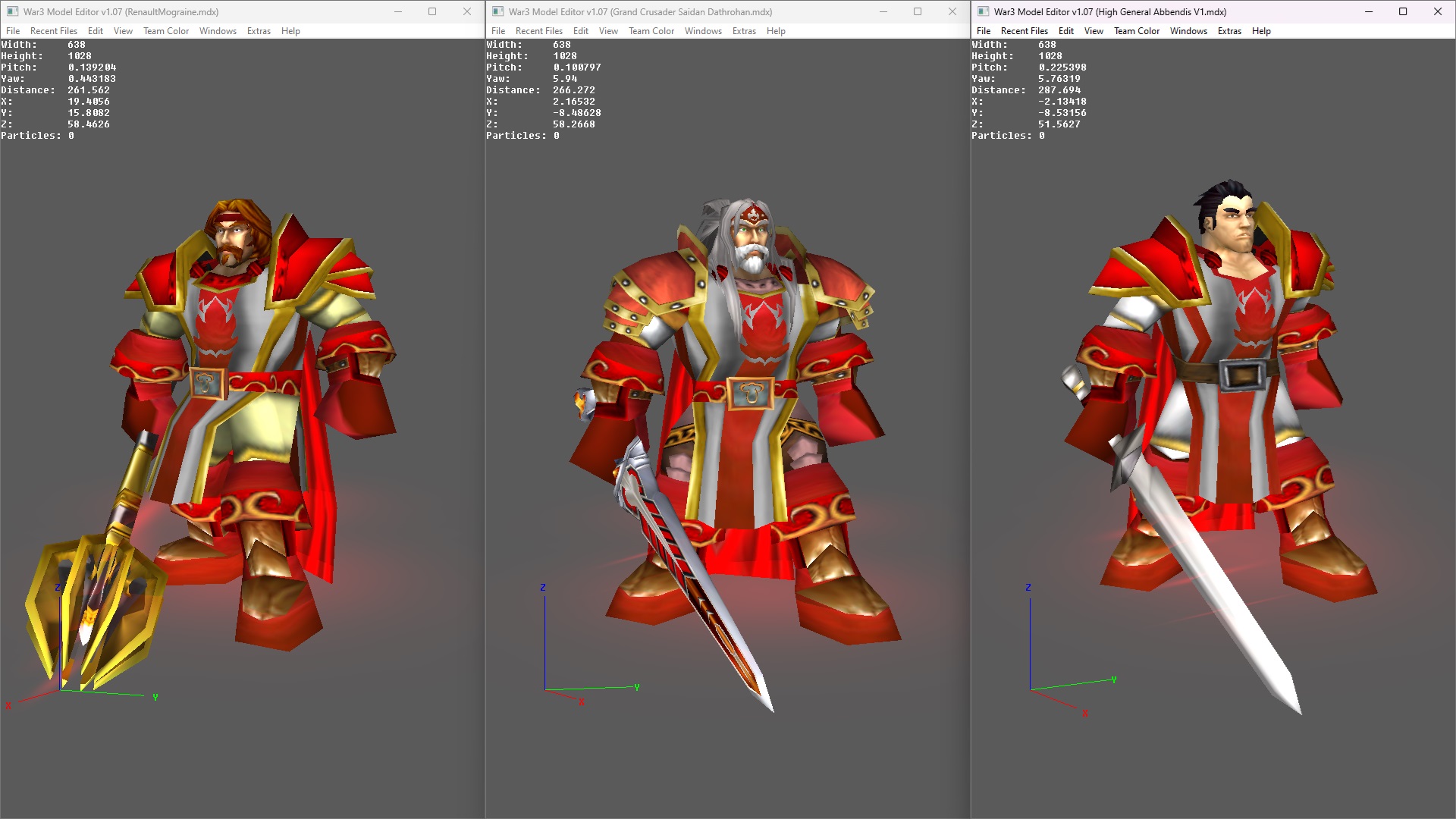Click Distance value 261.562 in Mograine viewport

pos(89,90)
